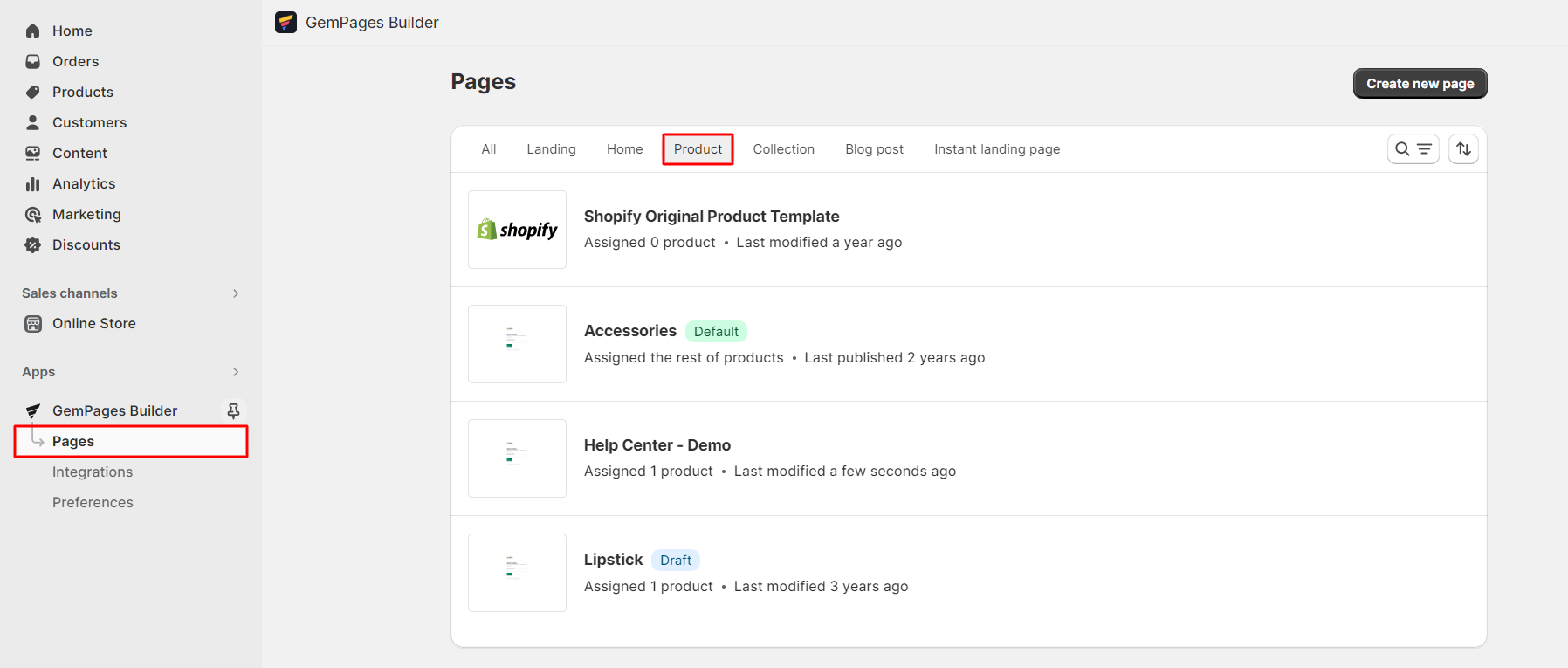Click the Create new page button
This screenshot has height=668, width=1568.
pyautogui.click(x=1420, y=84)
